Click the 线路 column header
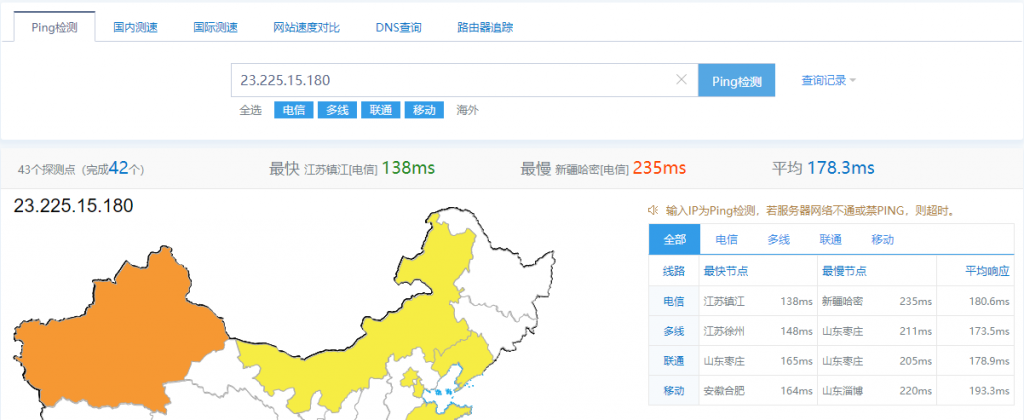The height and width of the screenshot is (420, 1024). pos(674,271)
